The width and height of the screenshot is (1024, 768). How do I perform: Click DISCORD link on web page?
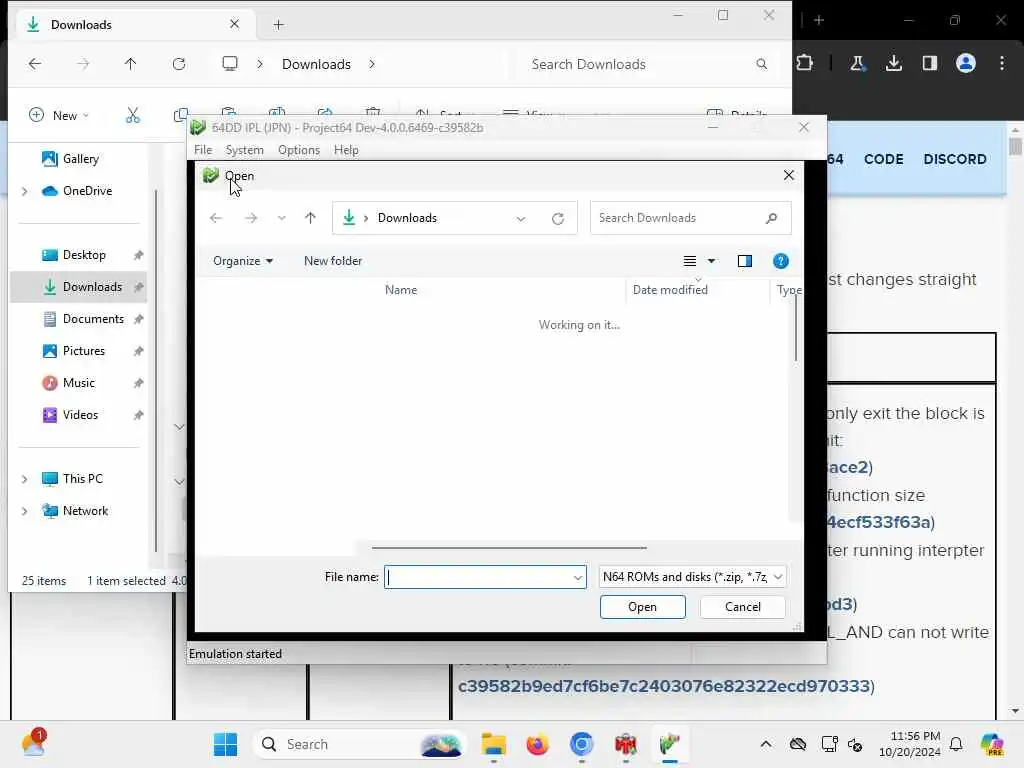click(955, 159)
